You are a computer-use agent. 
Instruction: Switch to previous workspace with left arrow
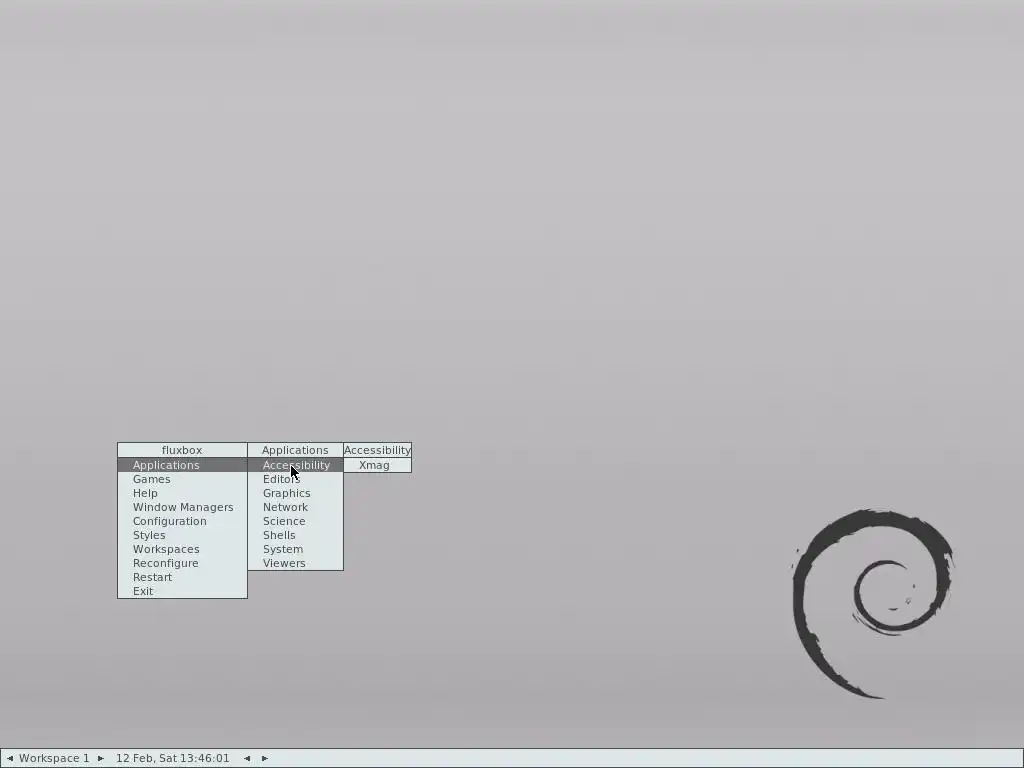point(10,758)
